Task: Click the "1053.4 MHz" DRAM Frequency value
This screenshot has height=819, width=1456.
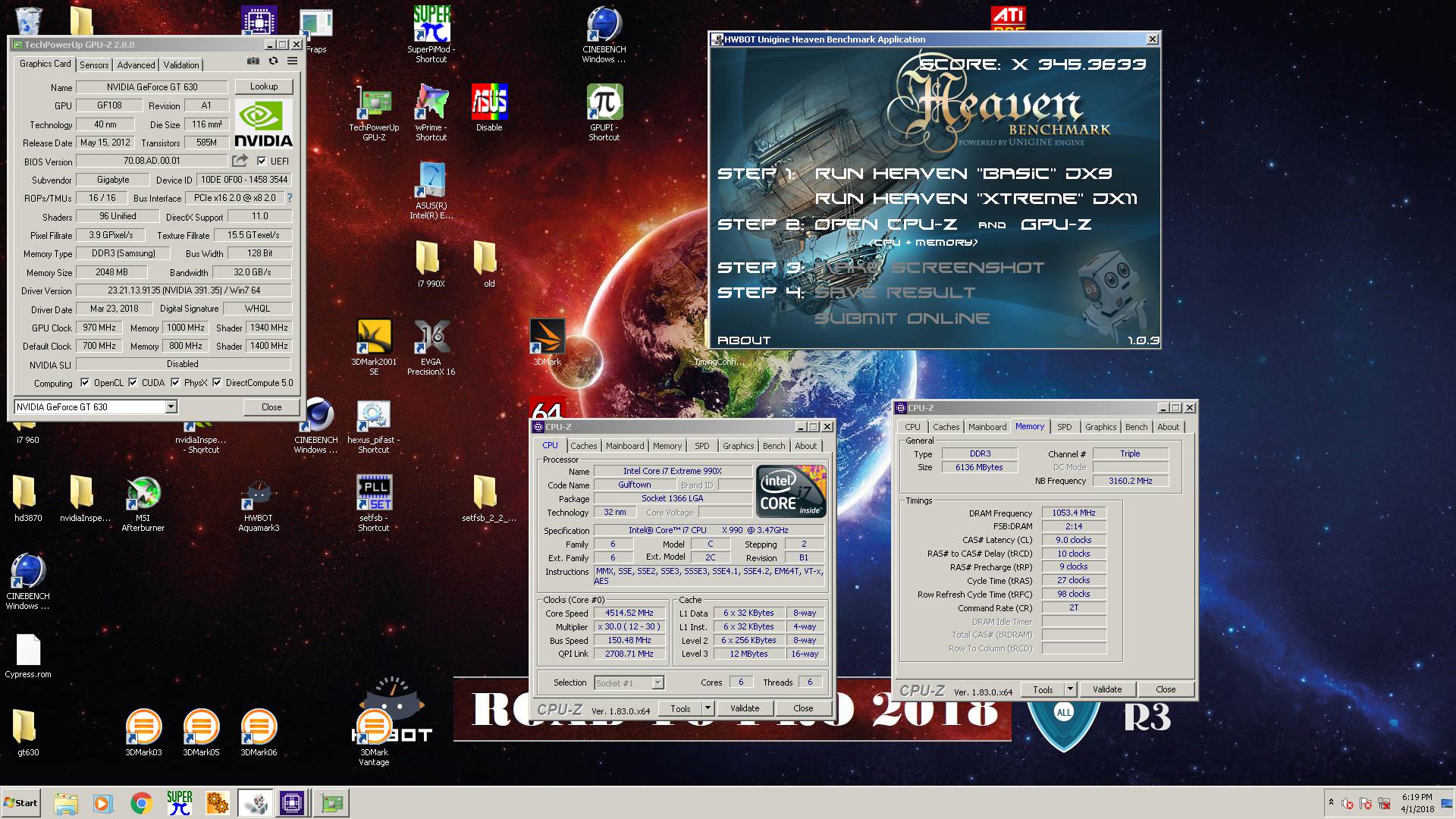Action: (x=1074, y=513)
